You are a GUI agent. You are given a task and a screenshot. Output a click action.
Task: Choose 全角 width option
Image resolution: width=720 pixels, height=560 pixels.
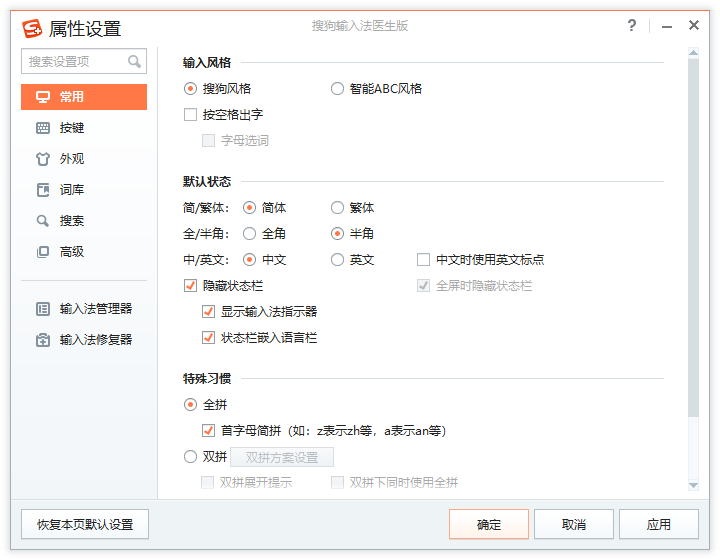[x=249, y=234]
